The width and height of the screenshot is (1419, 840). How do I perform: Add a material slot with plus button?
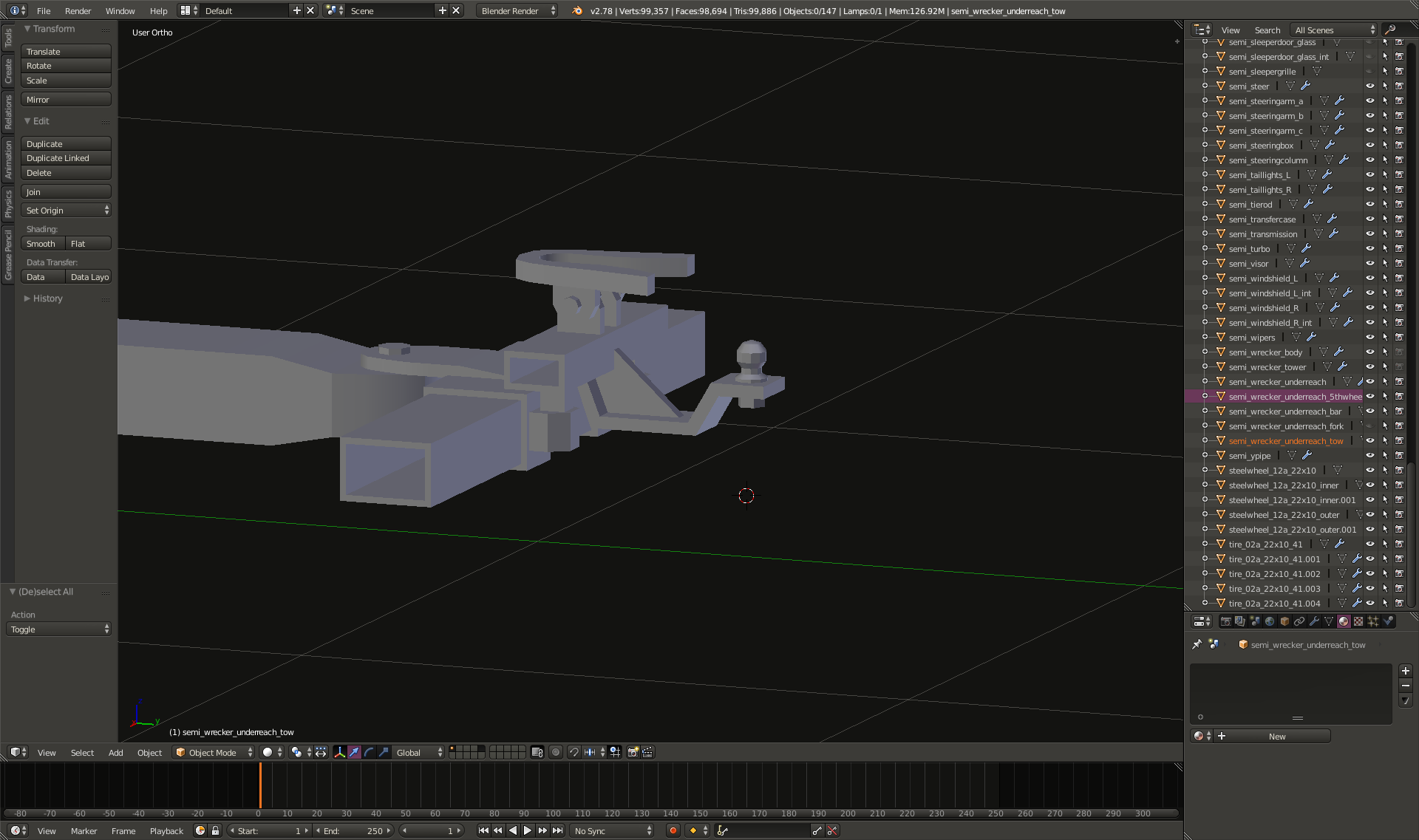point(1406,671)
